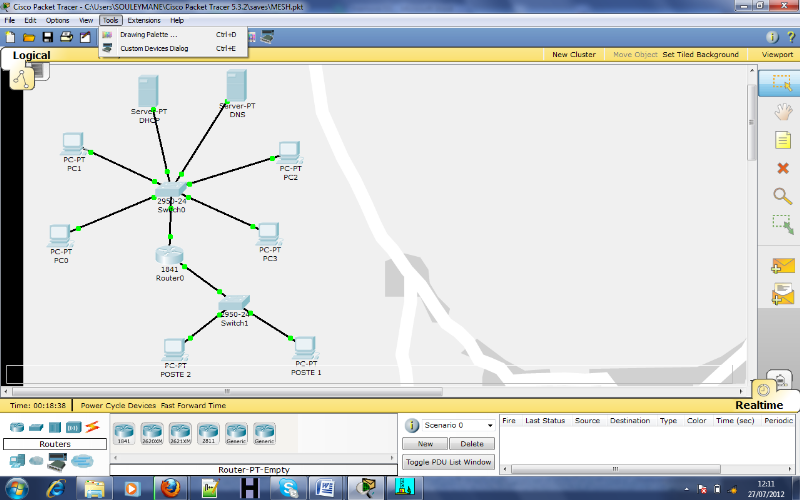Select the red X Delete tool

click(783, 168)
